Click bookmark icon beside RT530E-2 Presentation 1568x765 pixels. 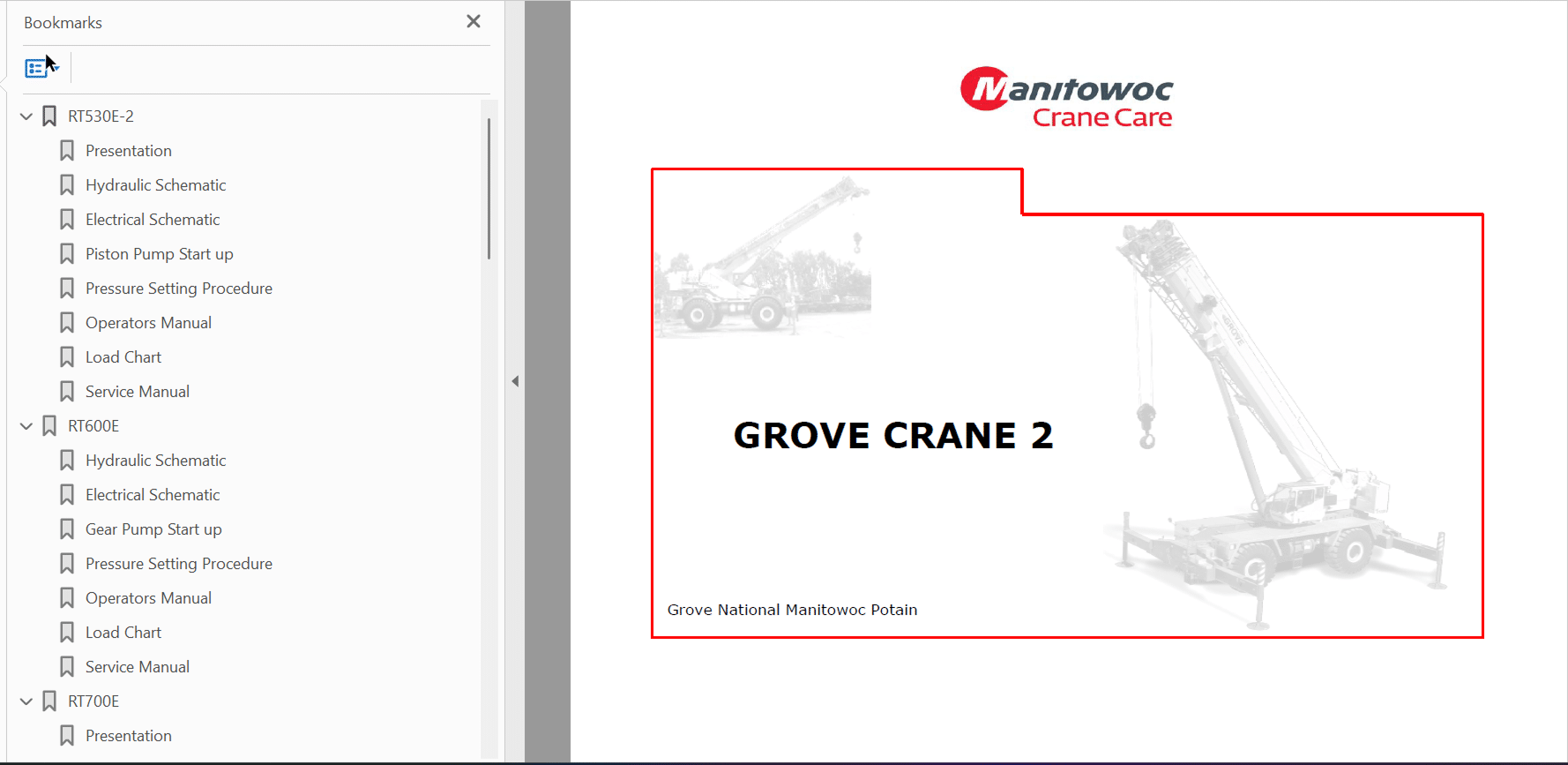pos(67,151)
